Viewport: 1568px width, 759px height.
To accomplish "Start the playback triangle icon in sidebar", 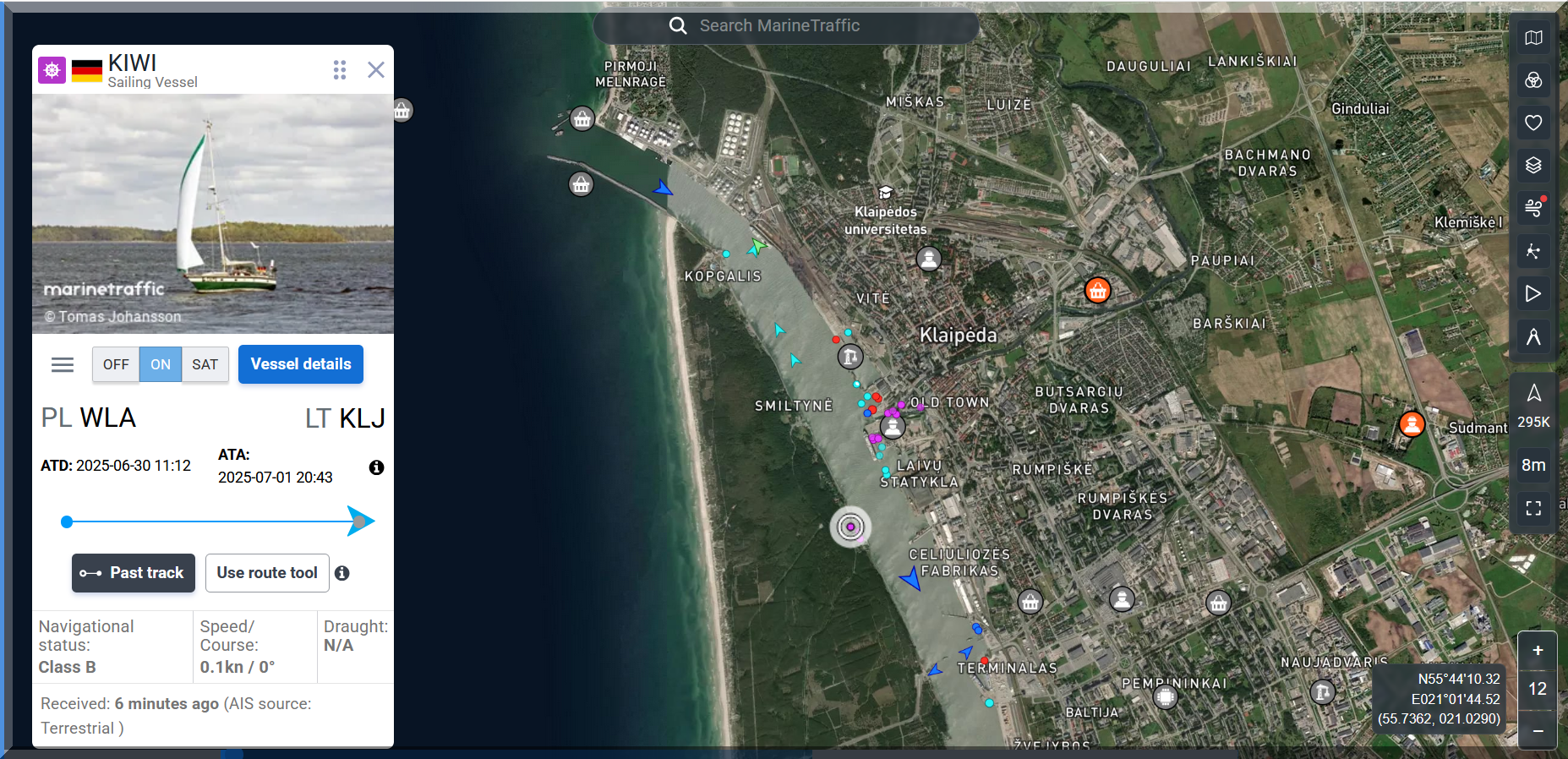I will tap(1533, 294).
